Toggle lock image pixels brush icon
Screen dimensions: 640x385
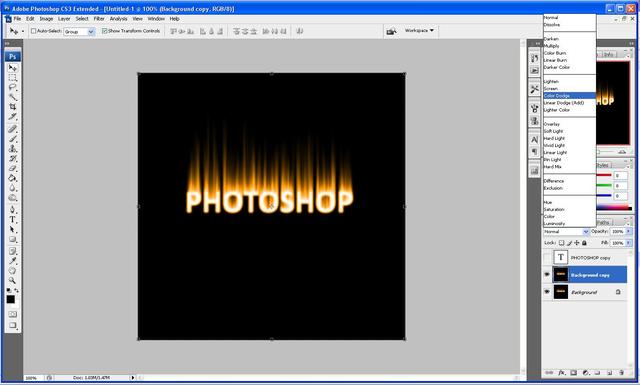[569, 243]
